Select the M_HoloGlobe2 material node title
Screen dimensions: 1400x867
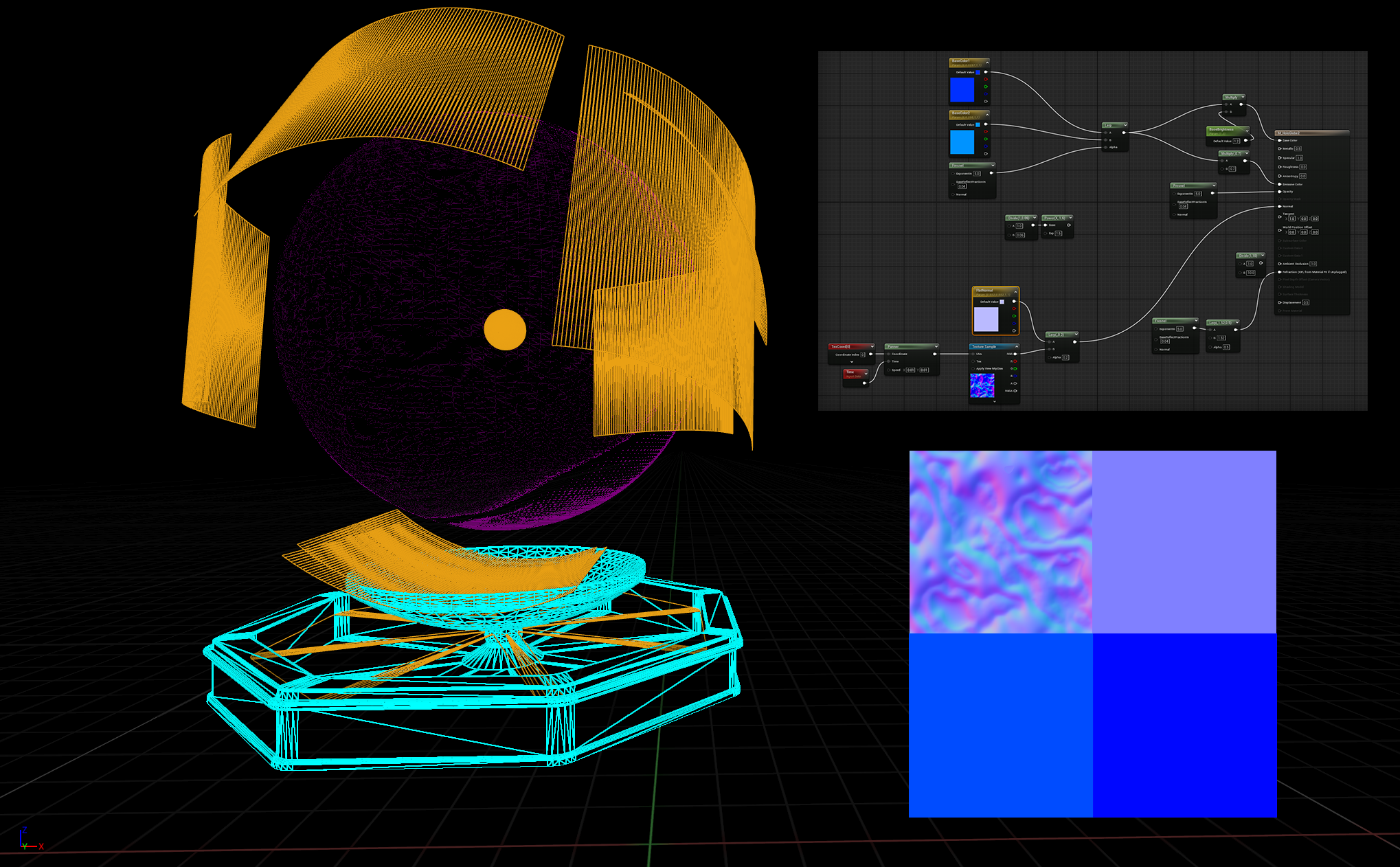pyautogui.click(x=1289, y=133)
